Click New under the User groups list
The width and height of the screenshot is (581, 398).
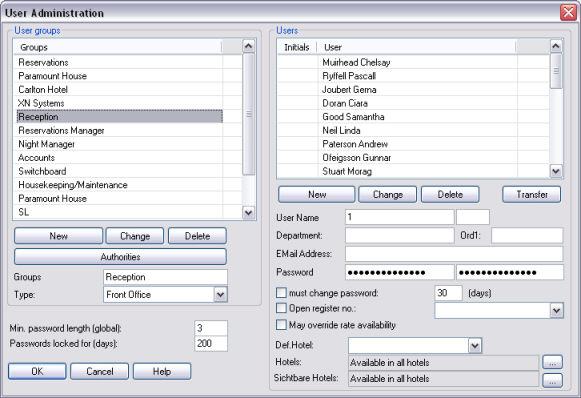click(58, 236)
